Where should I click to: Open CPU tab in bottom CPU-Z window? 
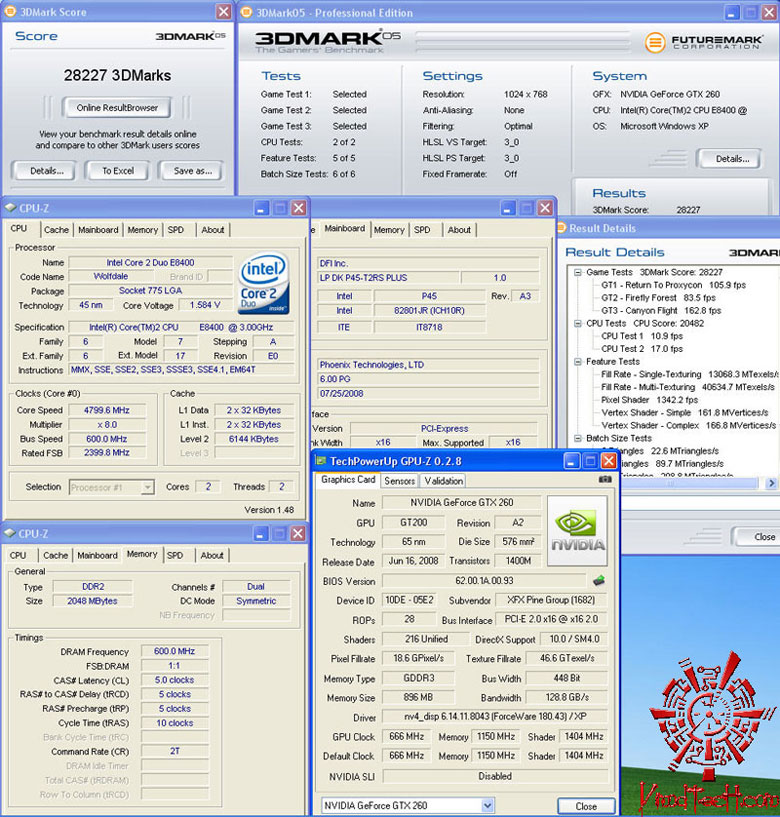coord(18,555)
